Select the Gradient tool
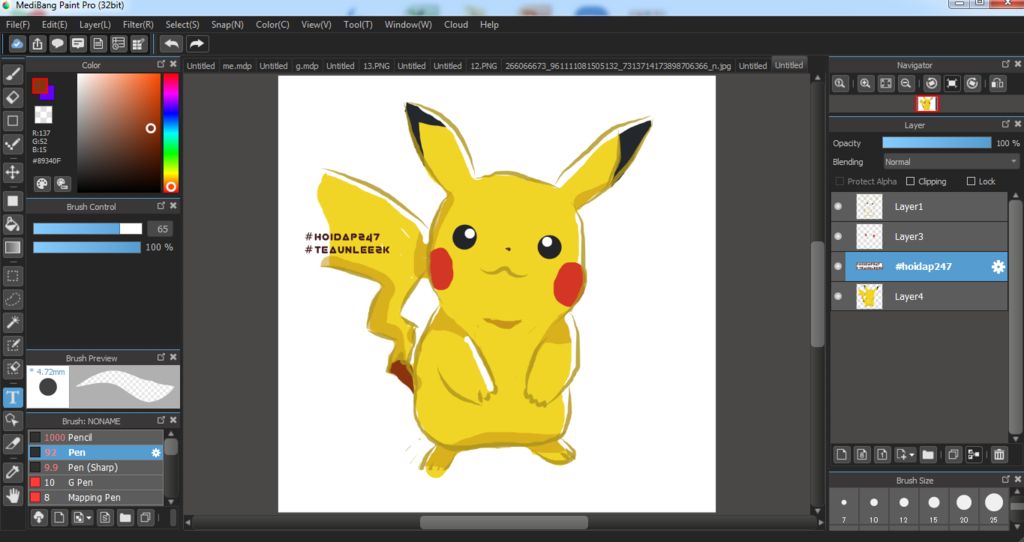 pyautogui.click(x=12, y=247)
